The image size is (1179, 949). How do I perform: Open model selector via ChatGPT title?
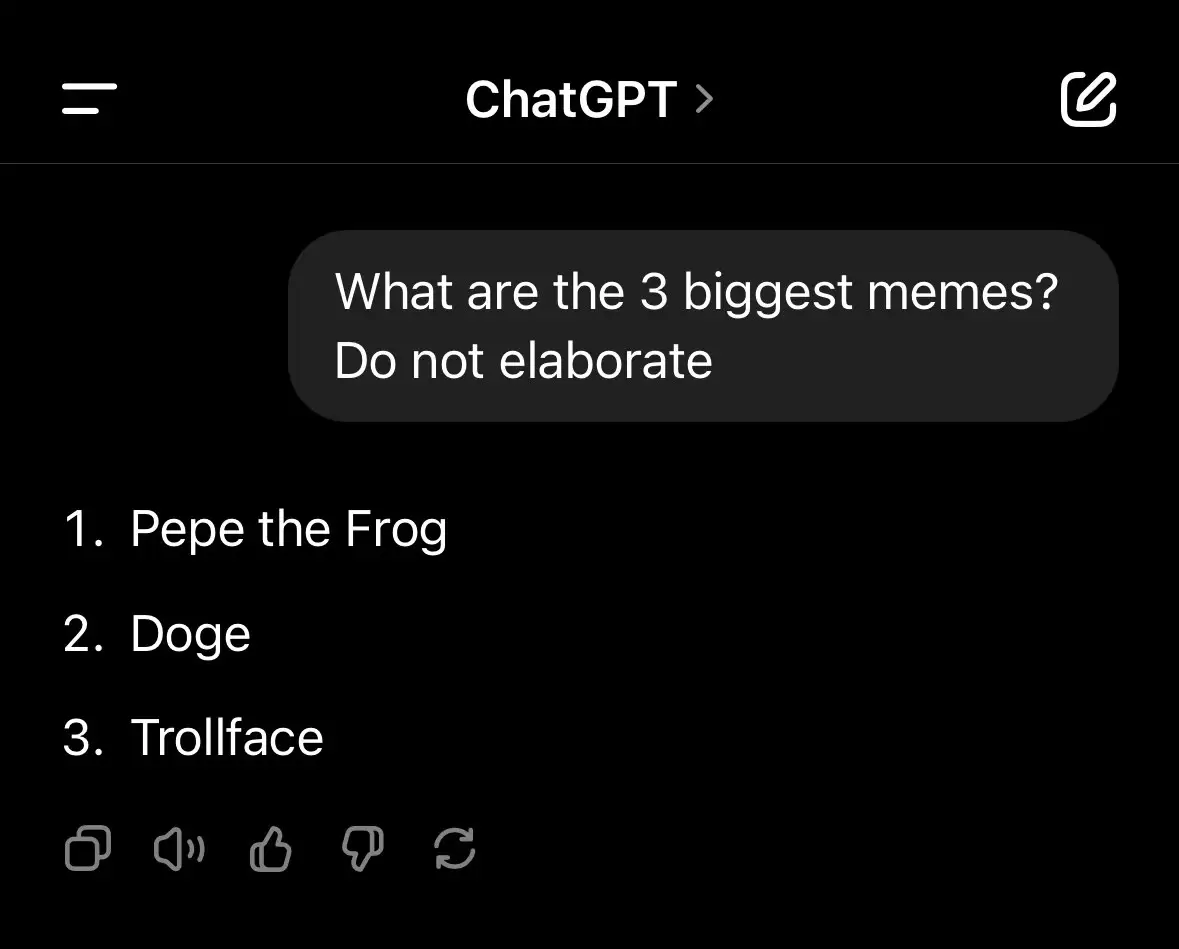571,99
